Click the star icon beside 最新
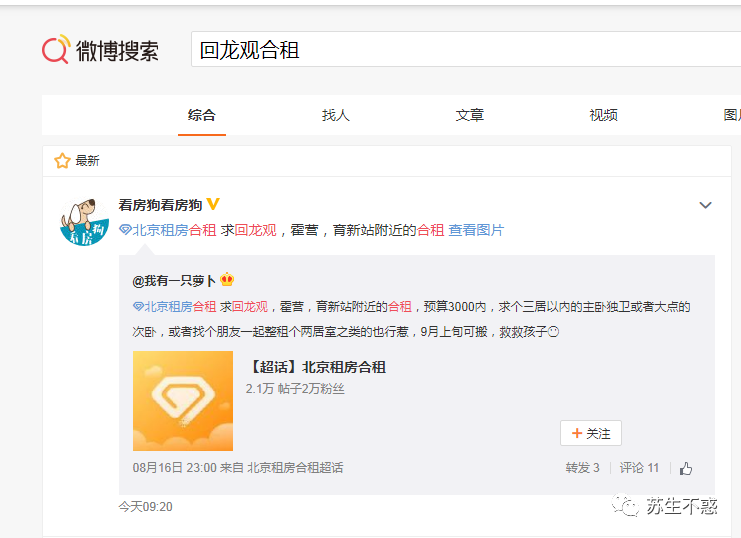Image resolution: width=741 pixels, height=538 pixels. [x=62, y=161]
